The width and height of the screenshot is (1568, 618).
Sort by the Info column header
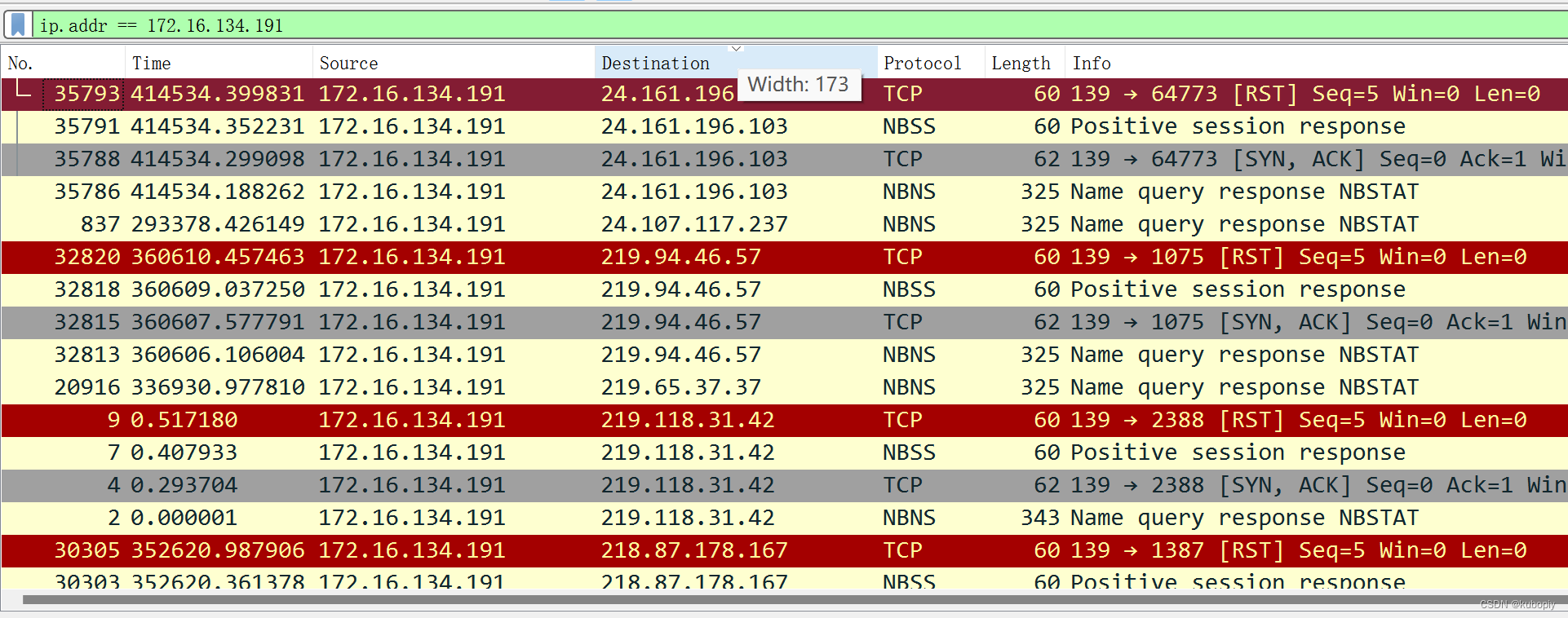pos(1316,63)
